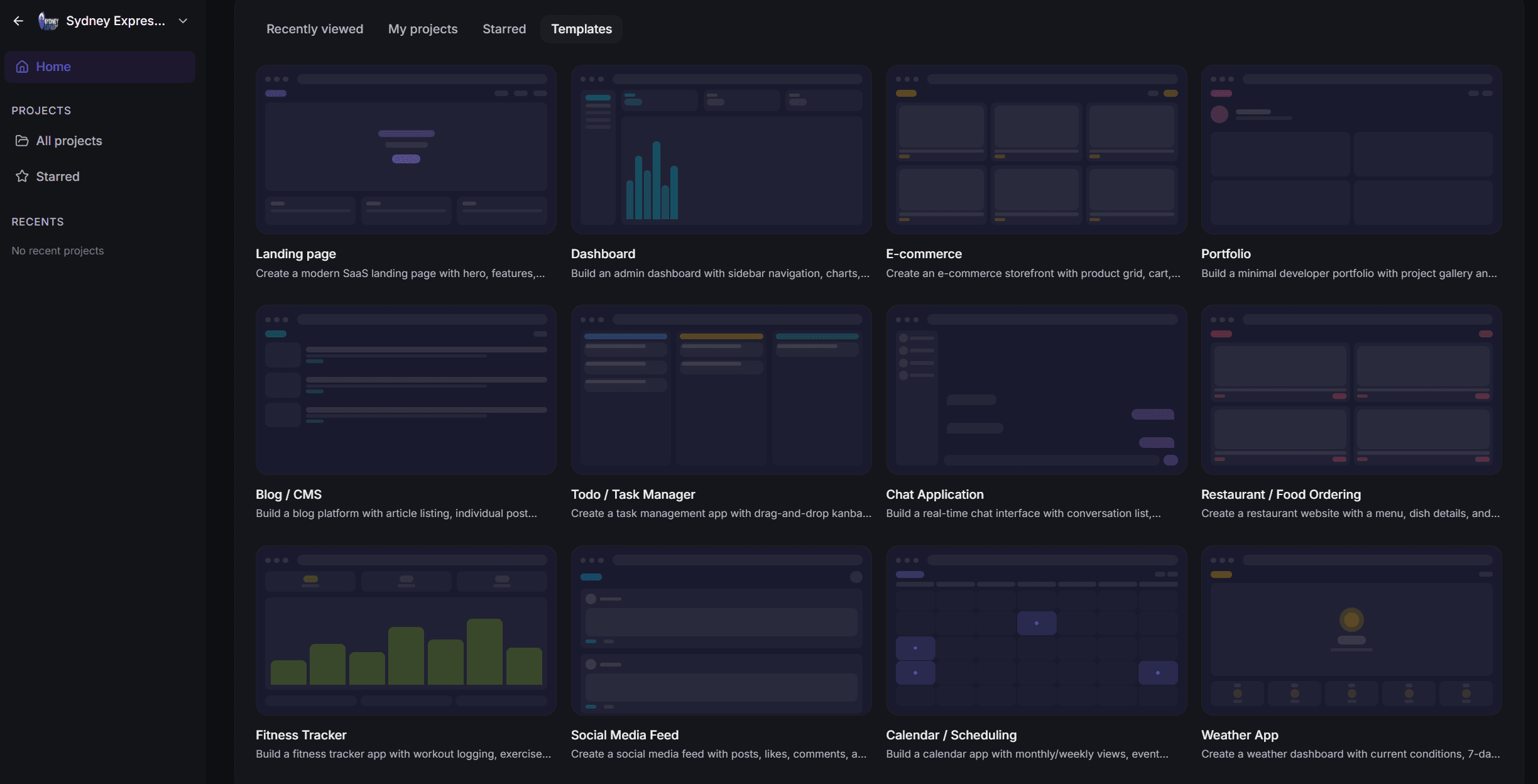1538x784 pixels.
Task: Switch to the My projects tab
Action: (423, 29)
